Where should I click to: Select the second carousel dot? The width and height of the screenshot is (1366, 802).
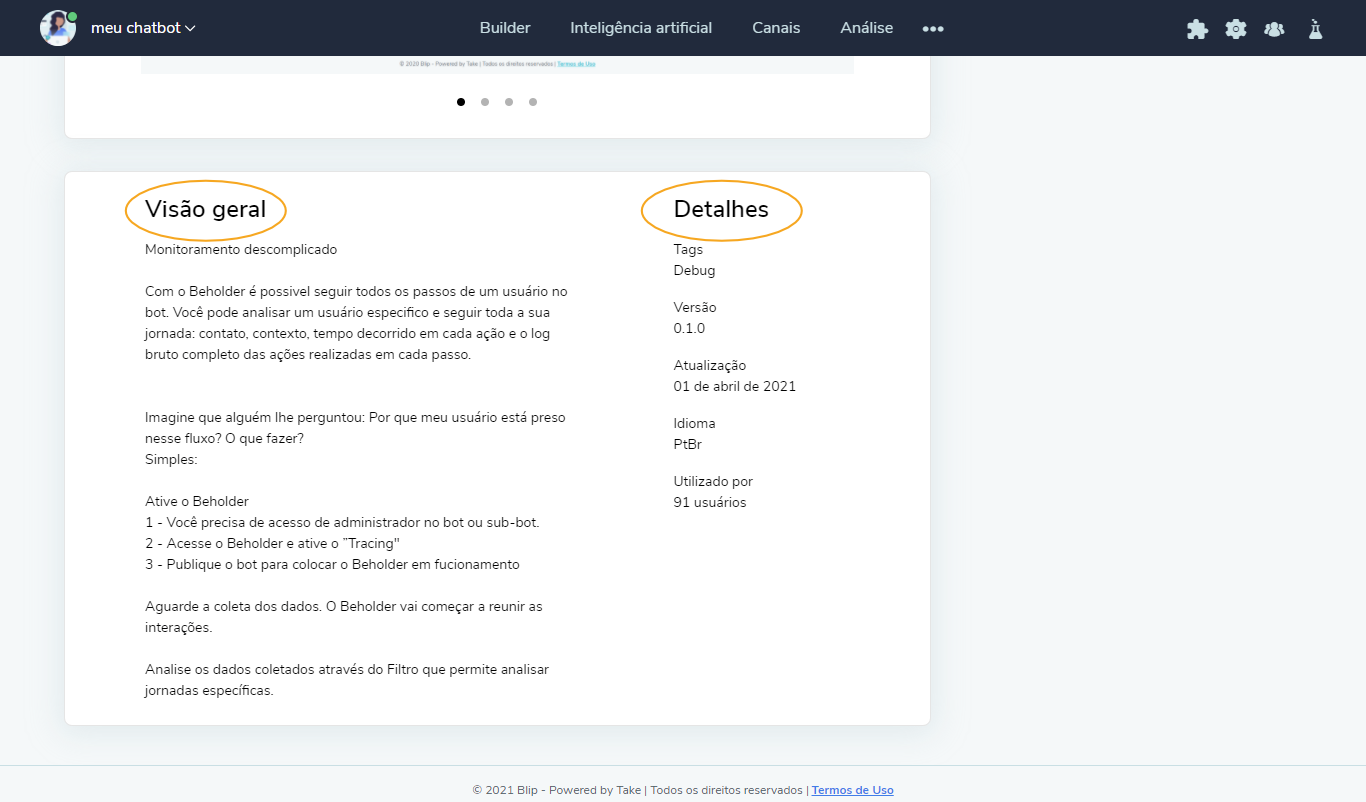(485, 102)
